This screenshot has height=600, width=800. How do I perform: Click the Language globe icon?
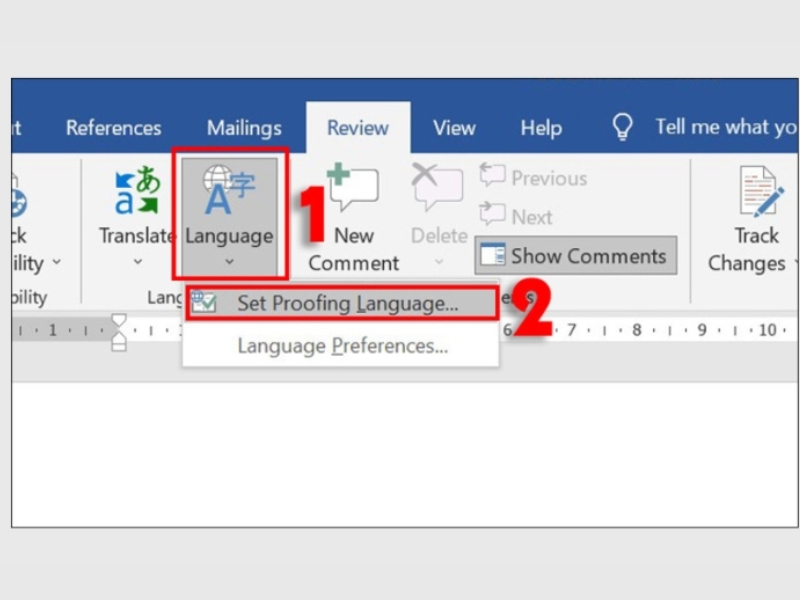[x=229, y=190]
